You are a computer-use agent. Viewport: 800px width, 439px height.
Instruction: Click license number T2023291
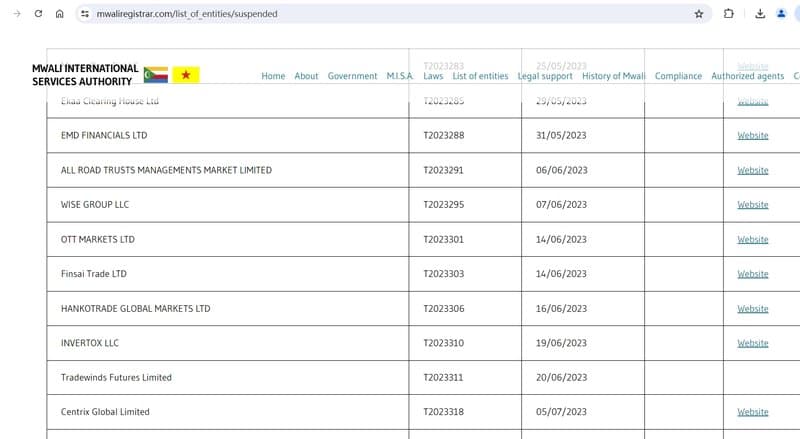443,170
